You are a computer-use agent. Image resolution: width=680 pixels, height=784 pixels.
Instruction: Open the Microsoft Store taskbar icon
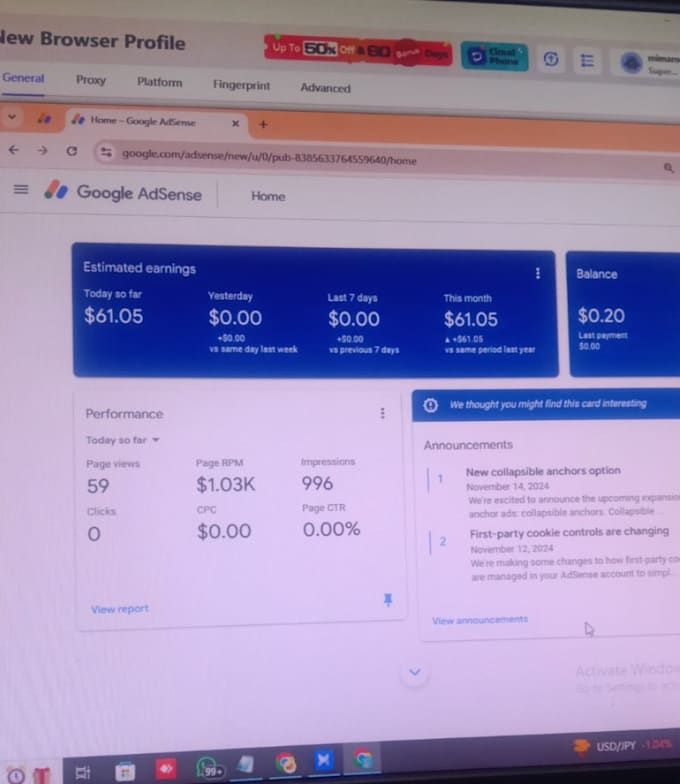(x=125, y=772)
